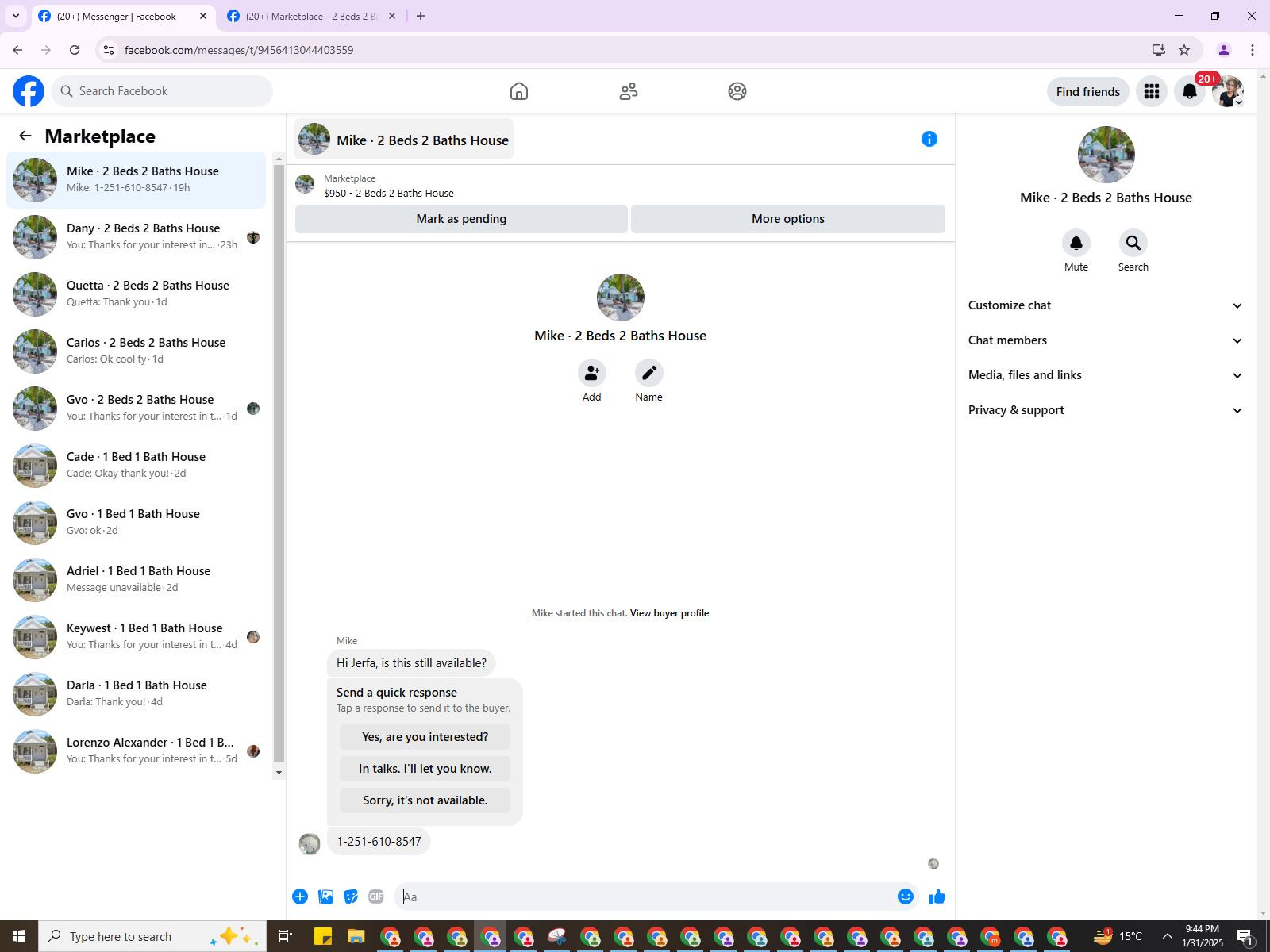The width and height of the screenshot is (1270, 952).
Task: Open the Groups icon in top navigation
Action: pos(737,91)
